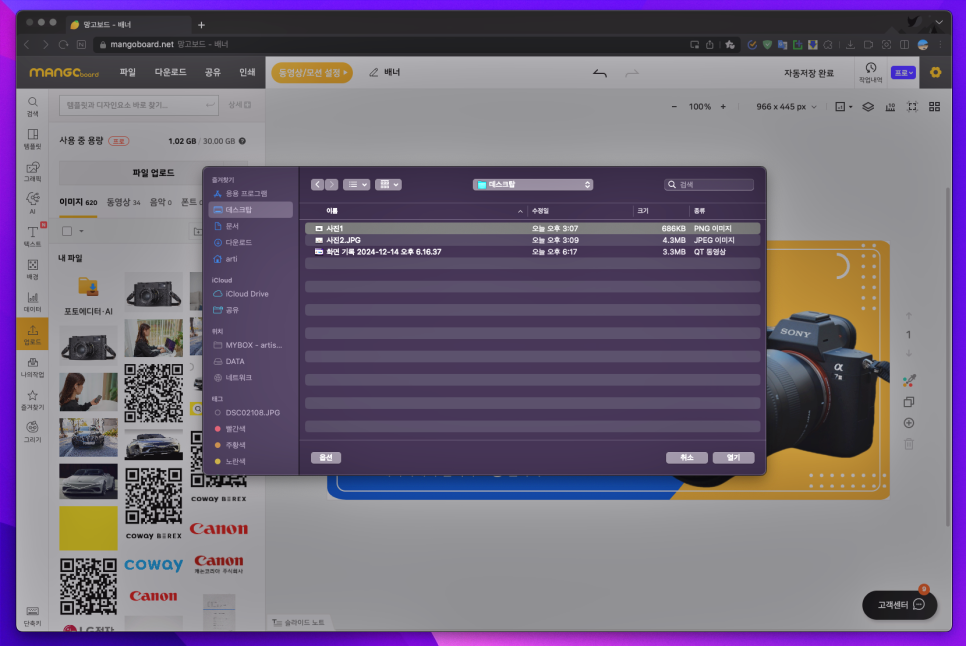This screenshot has height=646, width=966.
Task: Open the 텍스트 text panel
Action: 33,236
